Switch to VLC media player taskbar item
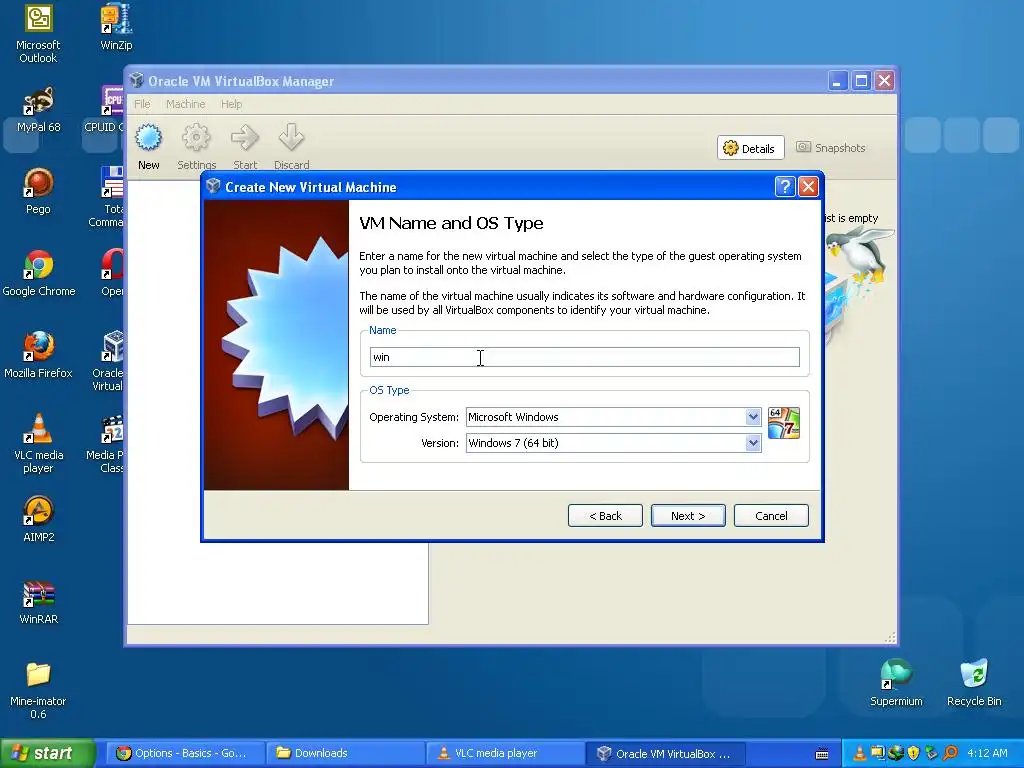 [x=505, y=754]
